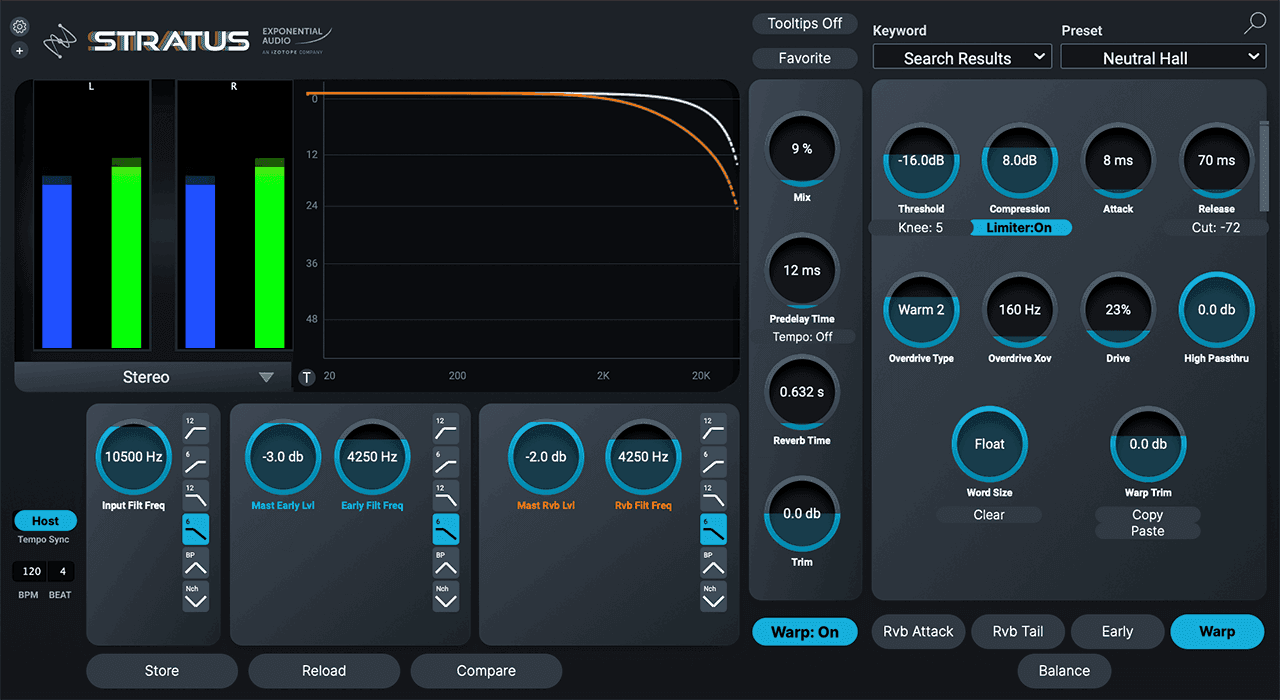Screen dimensions: 1280x700
Task: Select 6 dB high-pass for the reverb filter
Action: (713, 461)
